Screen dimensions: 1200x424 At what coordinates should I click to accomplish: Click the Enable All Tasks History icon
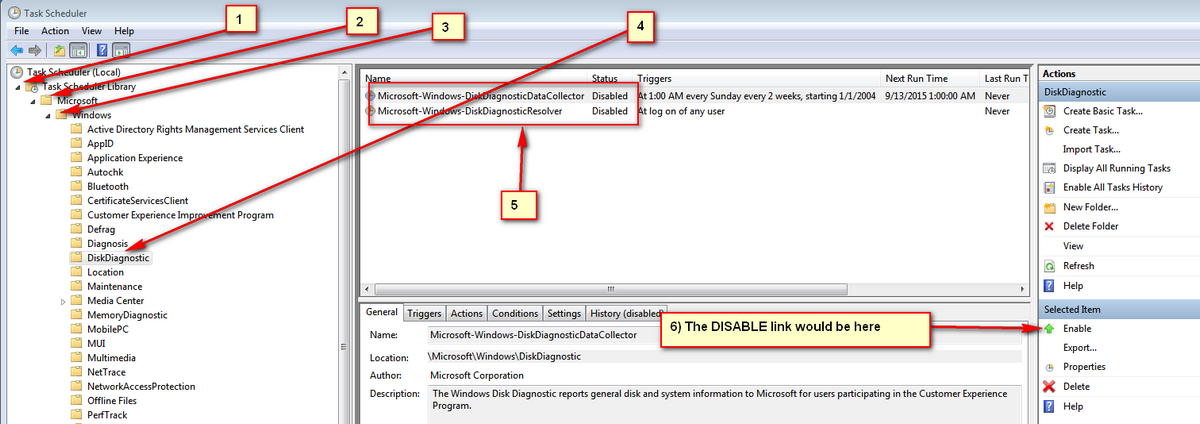pos(1049,187)
